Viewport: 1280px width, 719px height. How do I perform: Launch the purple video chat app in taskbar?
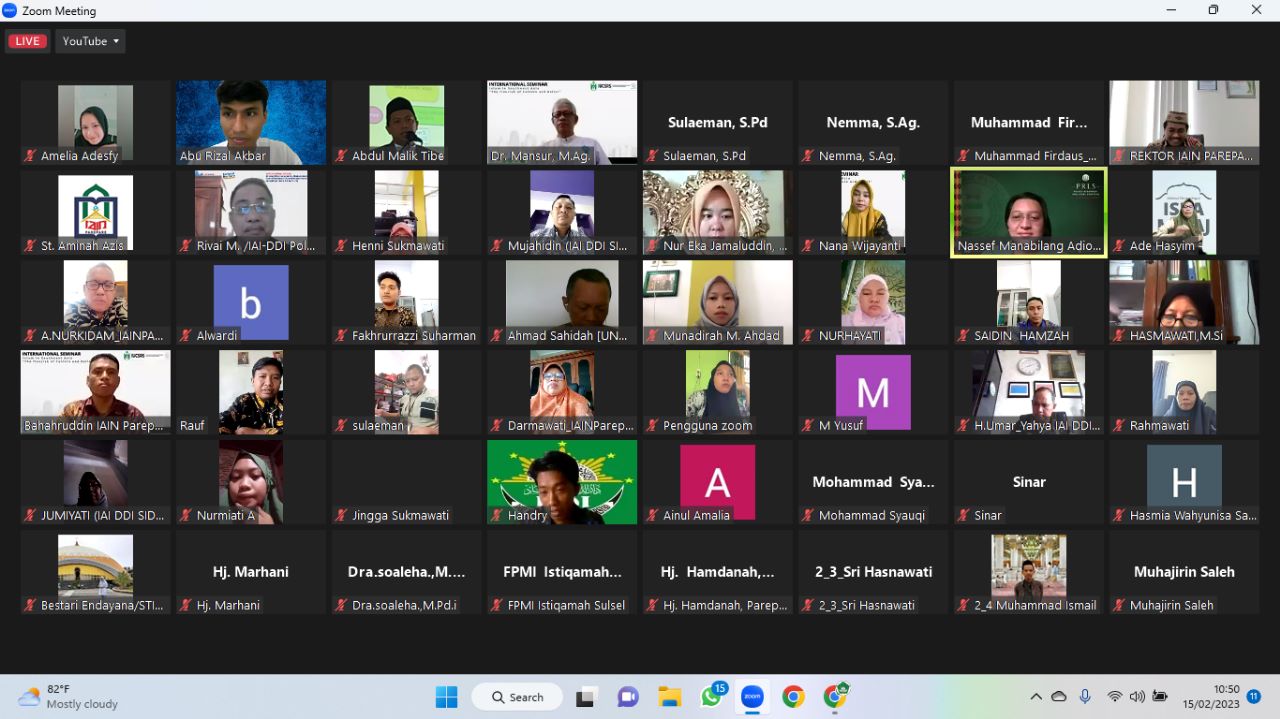point(628,697)
